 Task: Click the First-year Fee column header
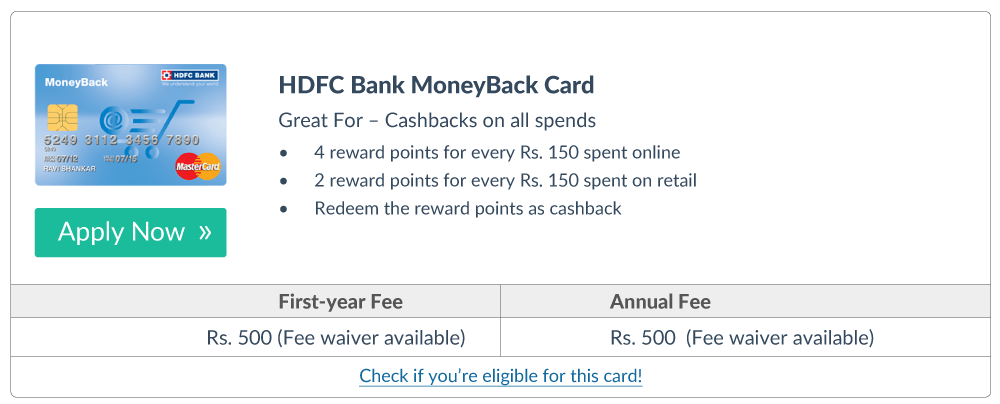(x=340, y=301)
